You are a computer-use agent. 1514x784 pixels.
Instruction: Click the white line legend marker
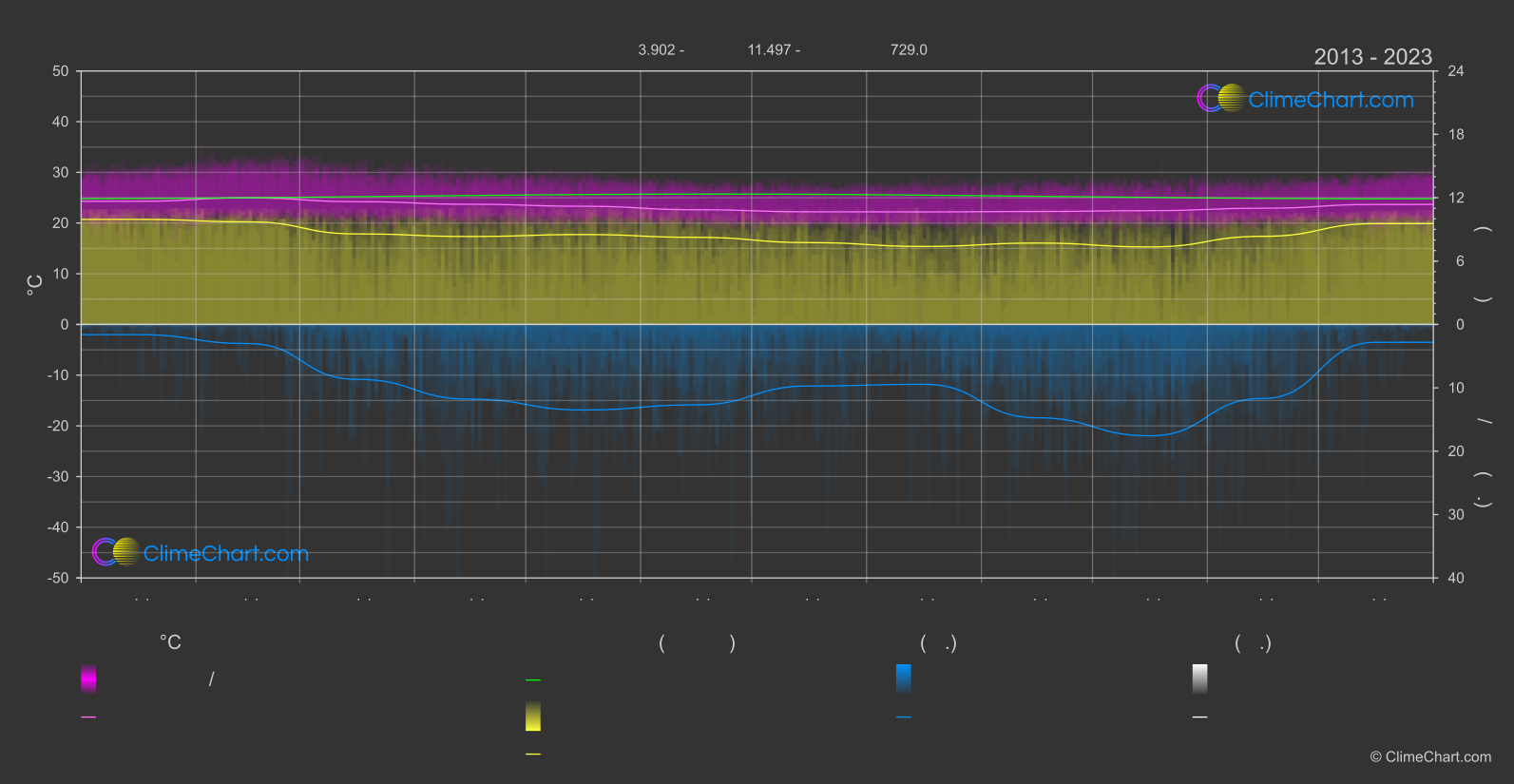pos(1200,717)
